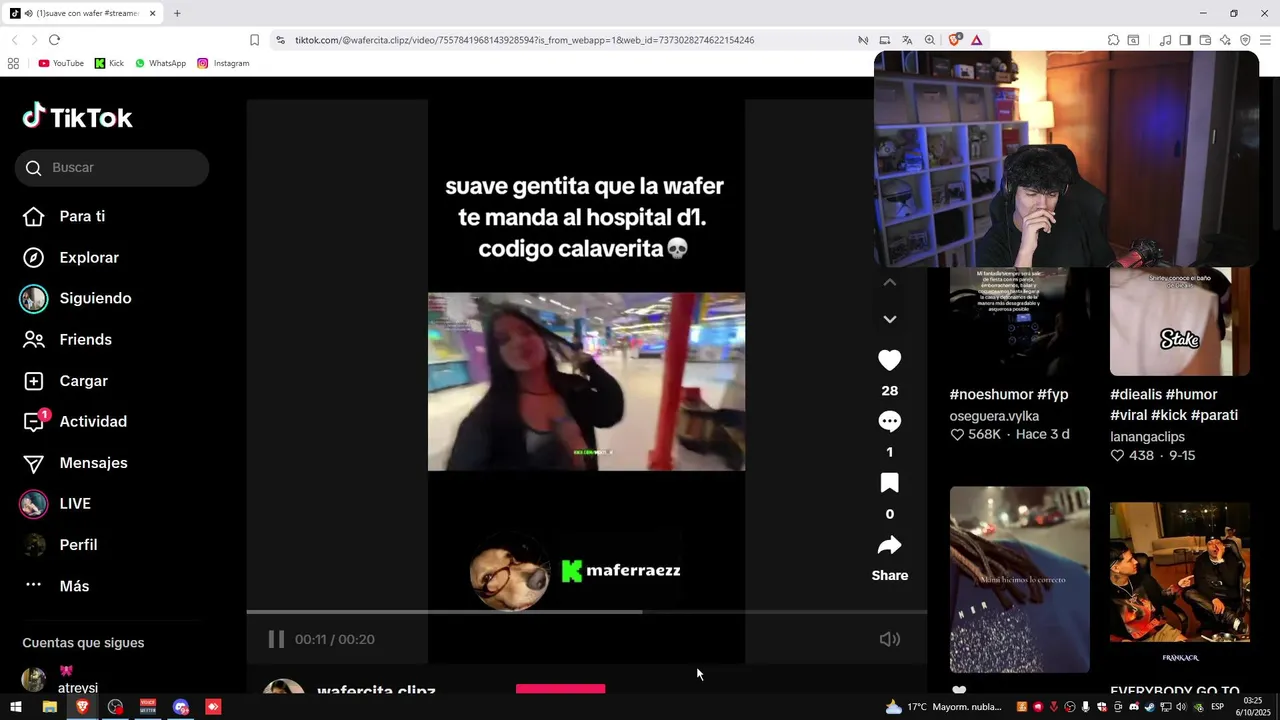Image resolution: width=1280 pixels, height=720 pixels.
Task: Open the Explorar page
Action: point(88,257)
